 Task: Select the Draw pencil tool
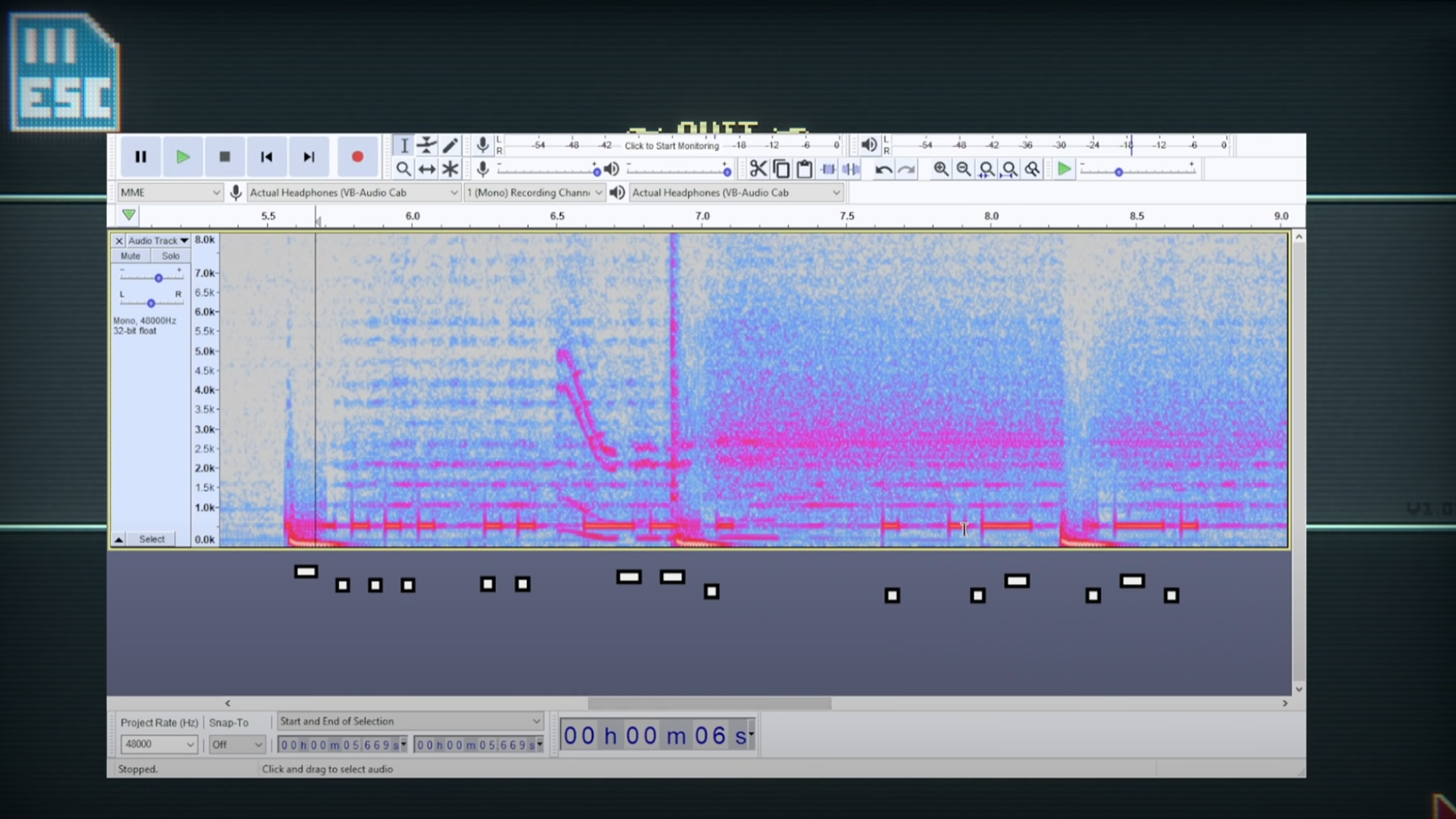(x=450, y=146)
